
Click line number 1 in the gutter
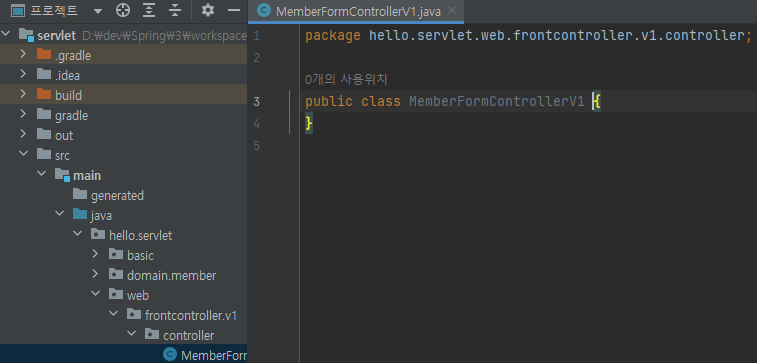(256, 36)
